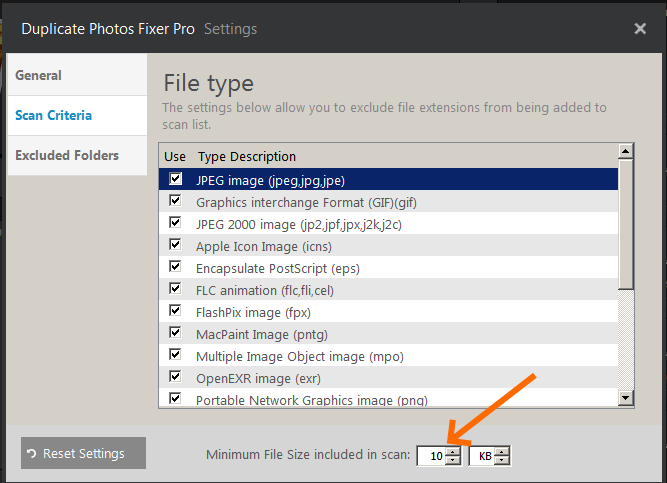Toggle the JPEG 2000 image checkbox
667x483 pixels.
click(175, 222)
